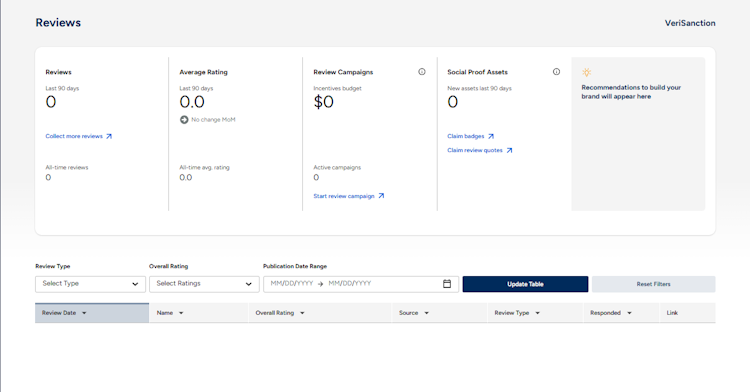The image size is (750, 392).
Task: Sort by the Source column
Action: tap(440, 313)
